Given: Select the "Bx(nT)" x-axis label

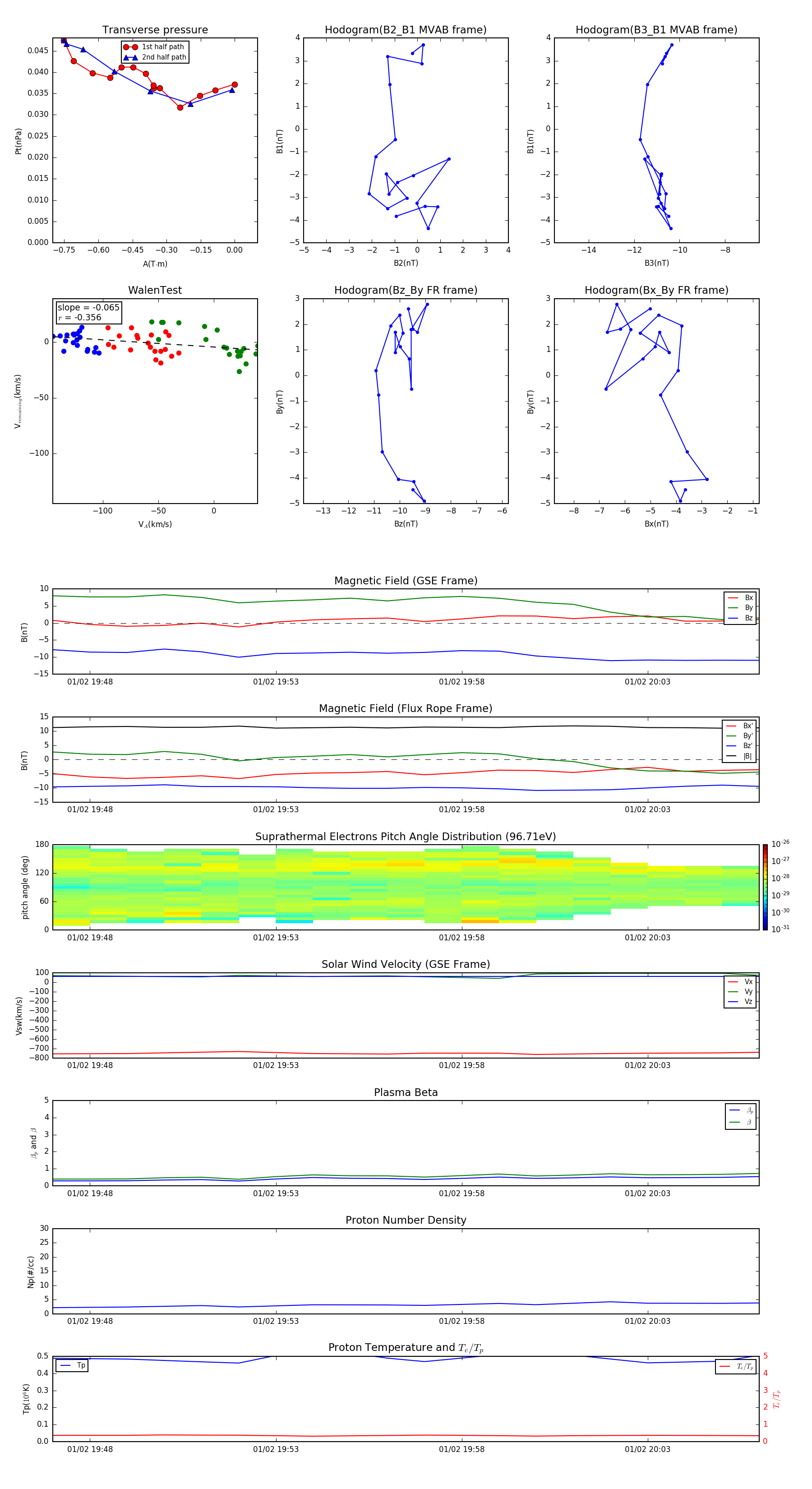Looking at the screenshot, I should tap(656, 524).
